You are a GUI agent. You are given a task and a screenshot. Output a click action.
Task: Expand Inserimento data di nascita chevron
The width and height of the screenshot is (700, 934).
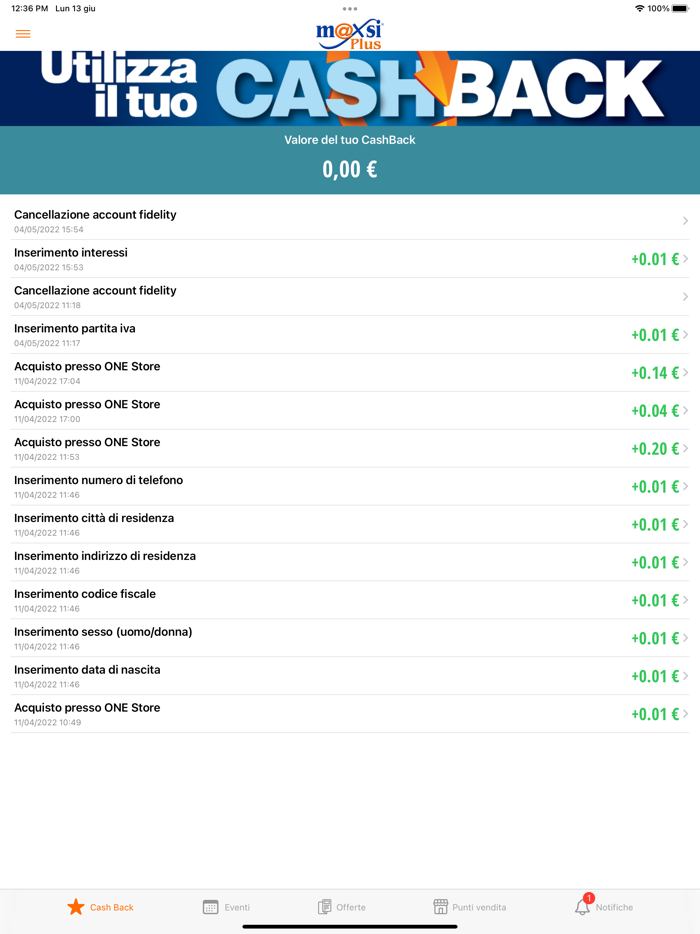[685, 675]
